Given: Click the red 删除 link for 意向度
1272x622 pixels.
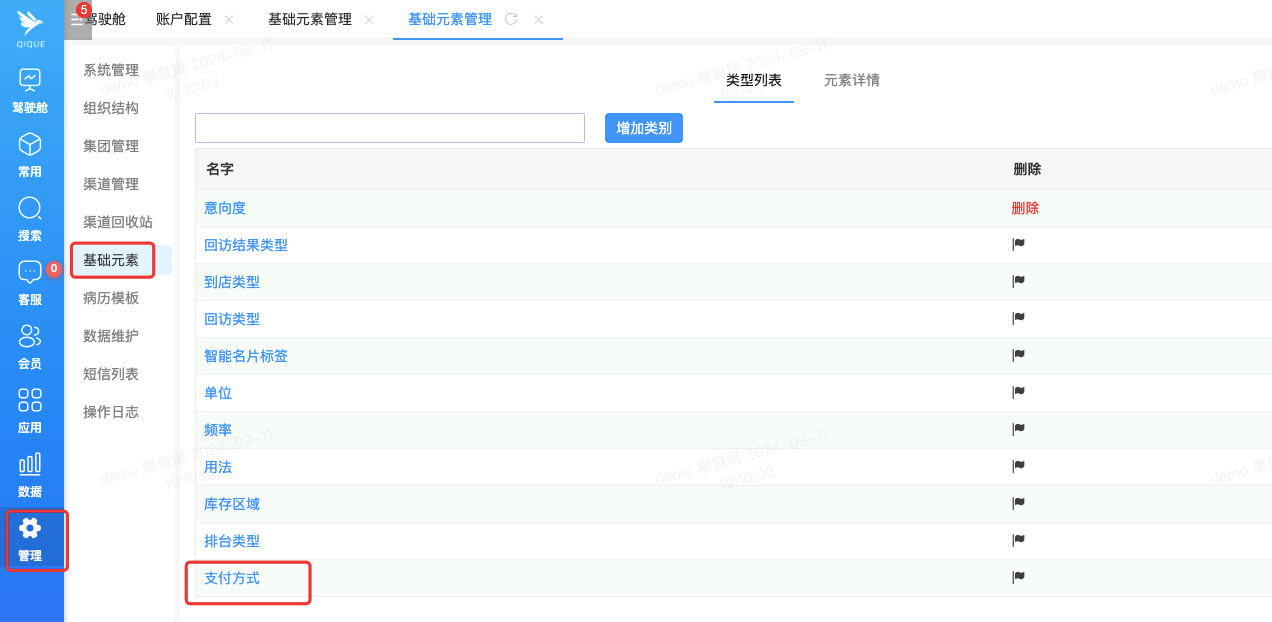Looking at the screenshot, I should (x=1025, y=208).
